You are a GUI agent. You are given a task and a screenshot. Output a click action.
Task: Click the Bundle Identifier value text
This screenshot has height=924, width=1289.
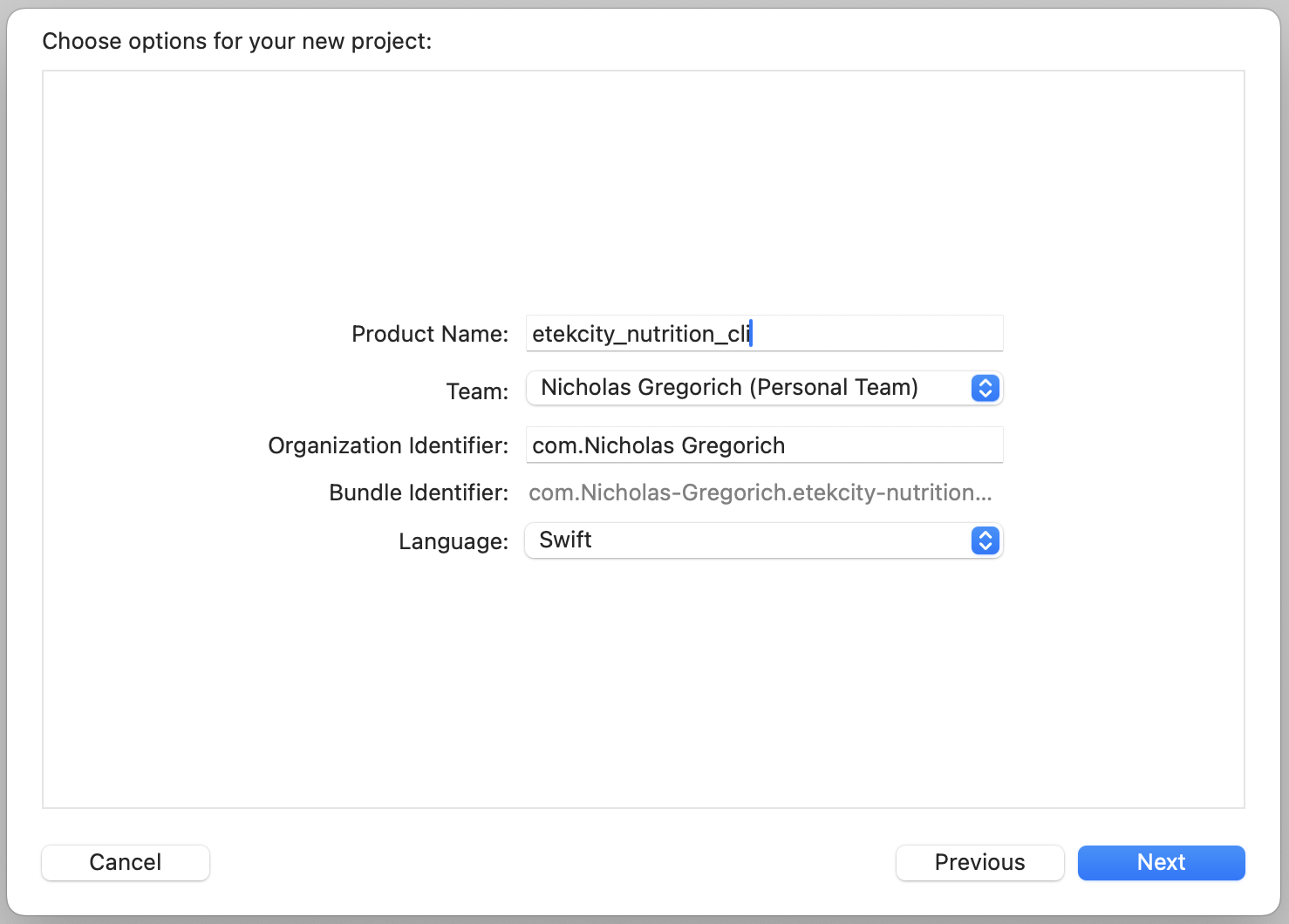760,493
